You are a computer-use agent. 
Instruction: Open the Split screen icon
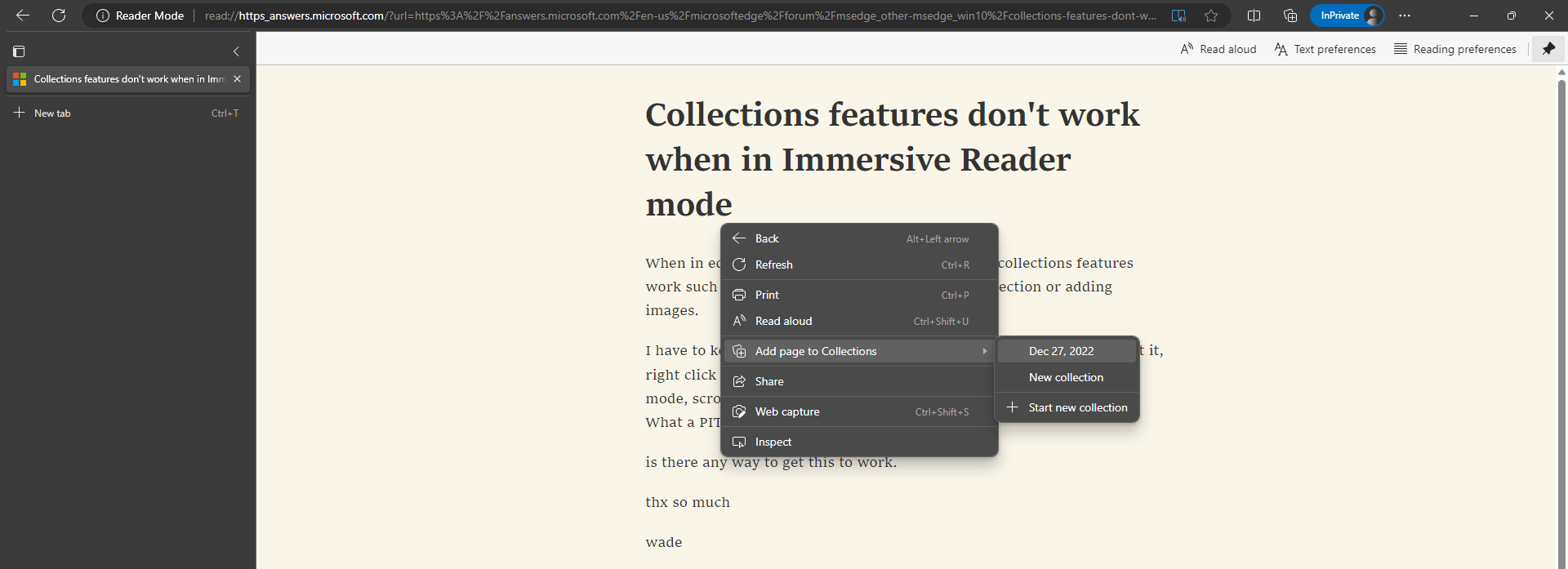point(1254,16)
